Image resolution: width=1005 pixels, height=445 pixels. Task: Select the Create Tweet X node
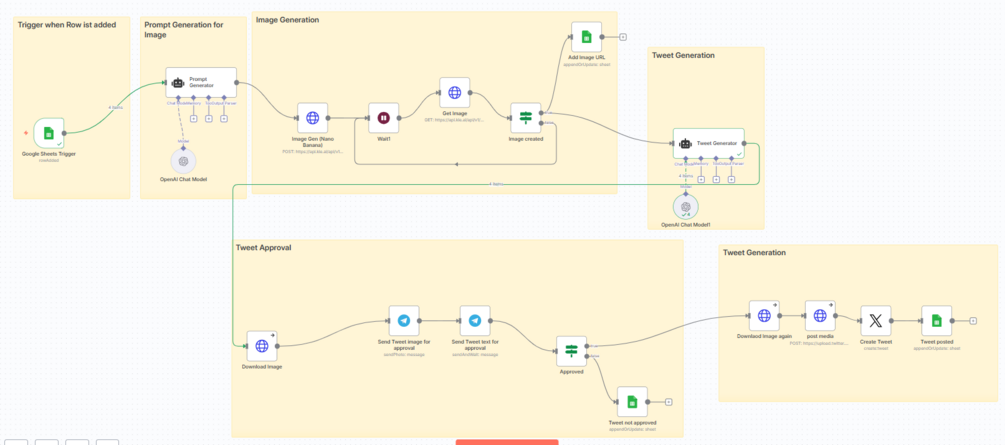pyautogui.click(x=876, y=321)
